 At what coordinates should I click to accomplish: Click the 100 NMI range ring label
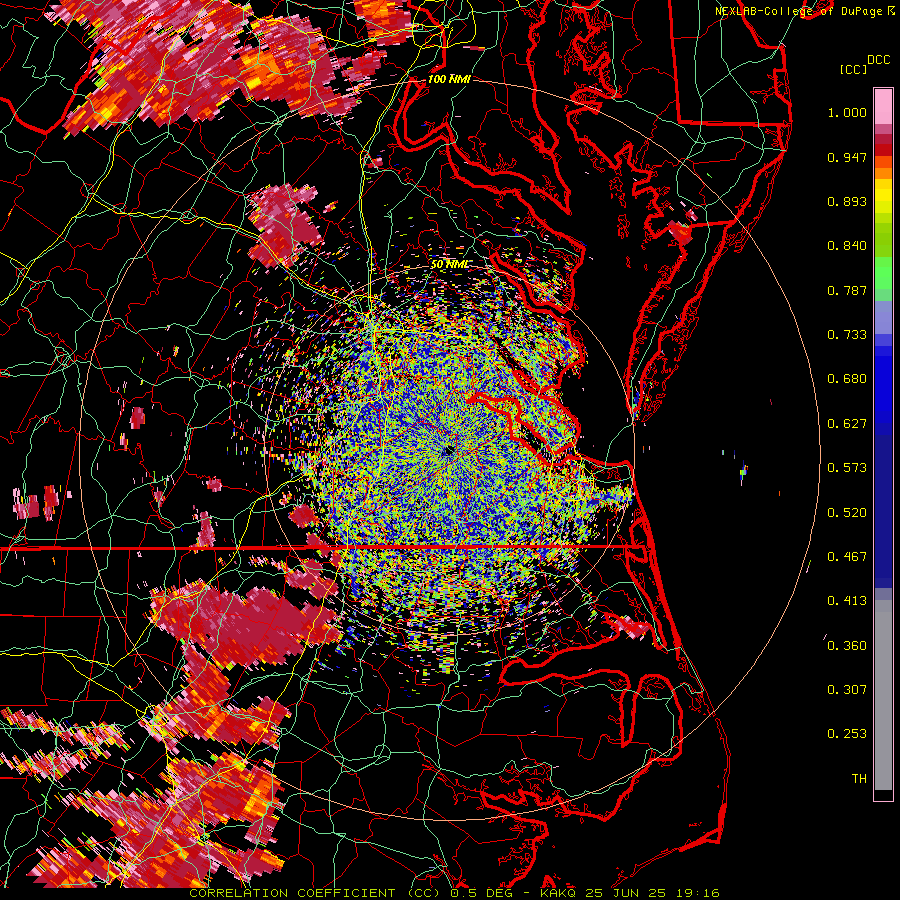449,79
